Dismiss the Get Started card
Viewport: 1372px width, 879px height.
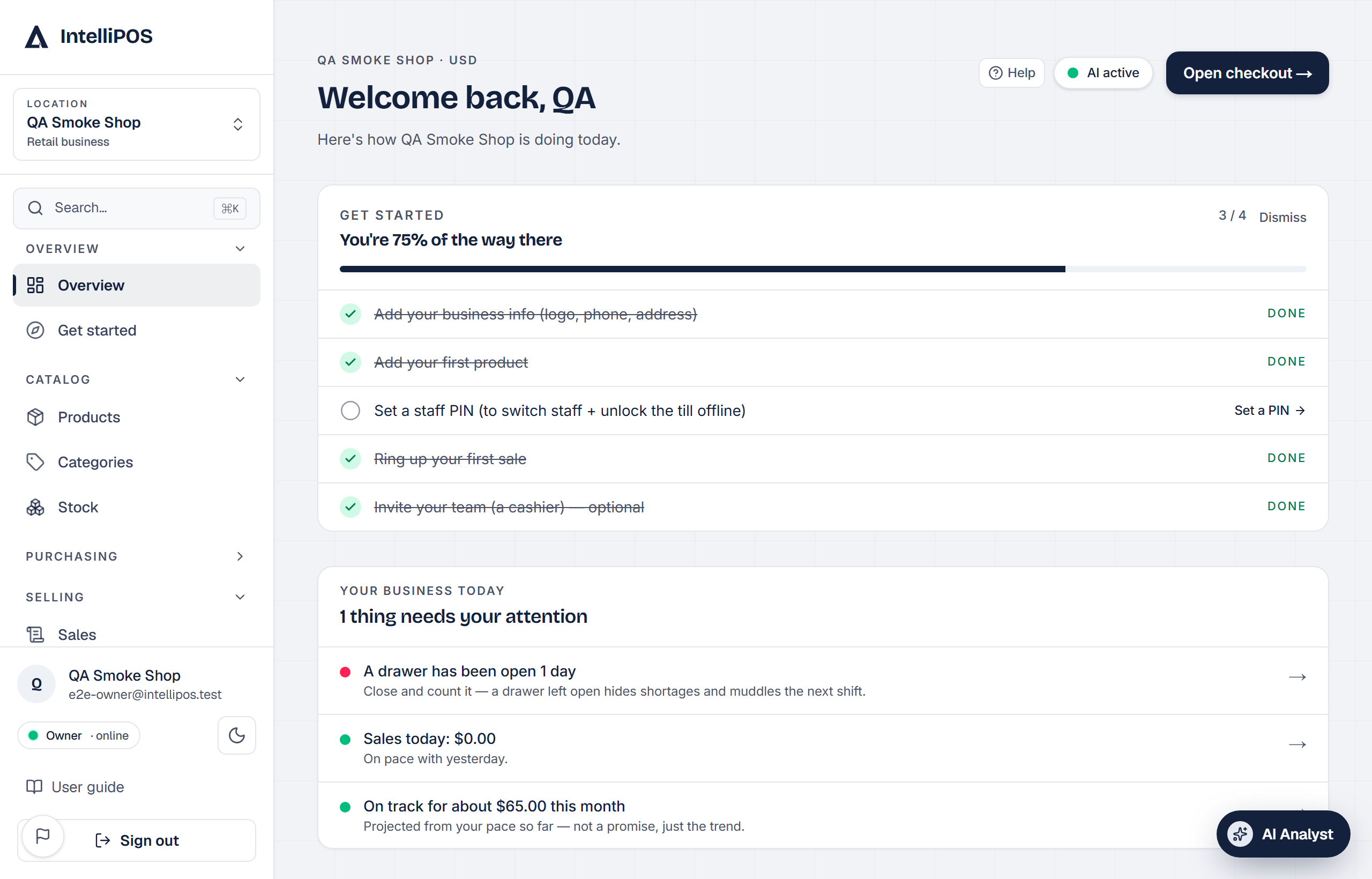(1282, 218)
